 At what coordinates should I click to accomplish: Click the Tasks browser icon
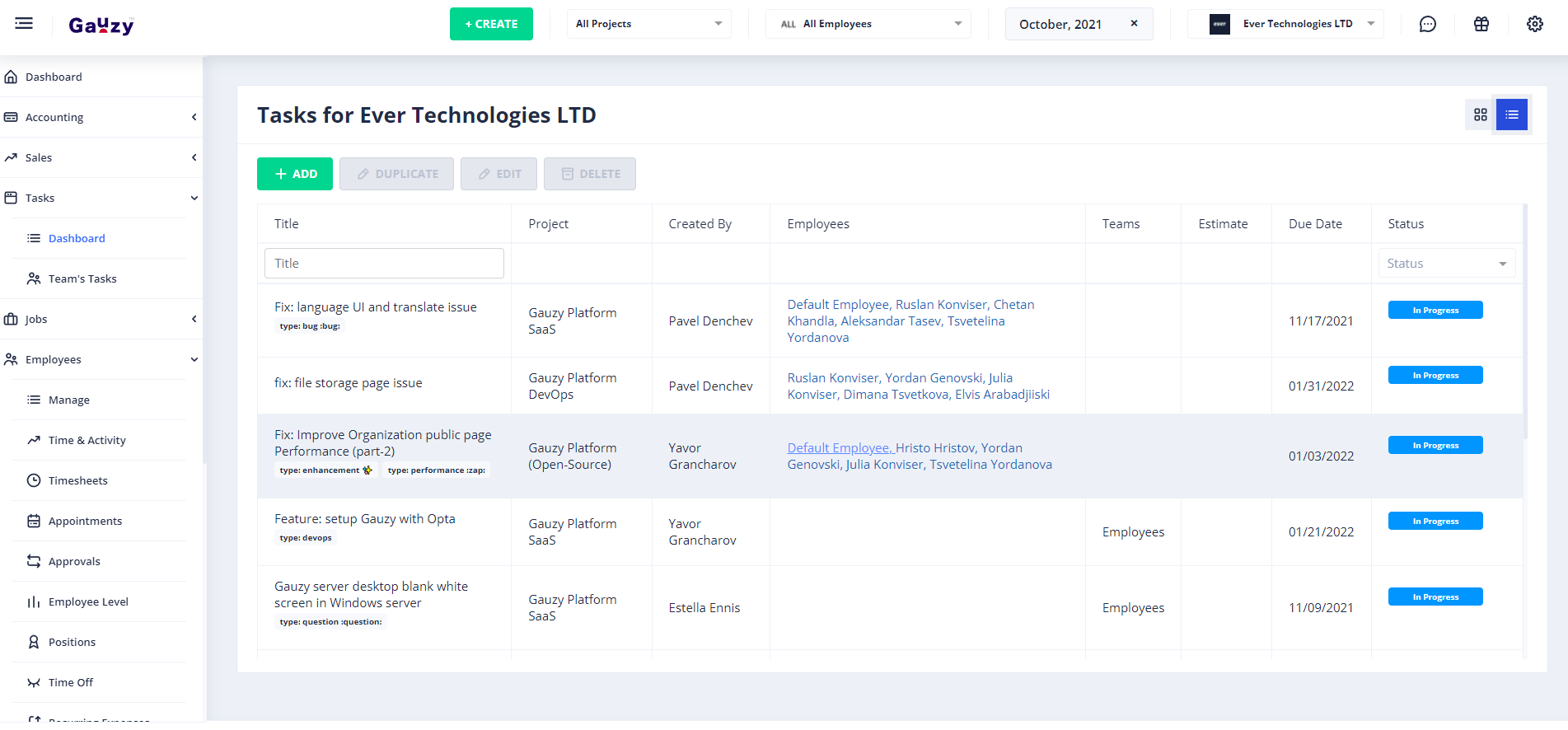[x=11, y=198]
